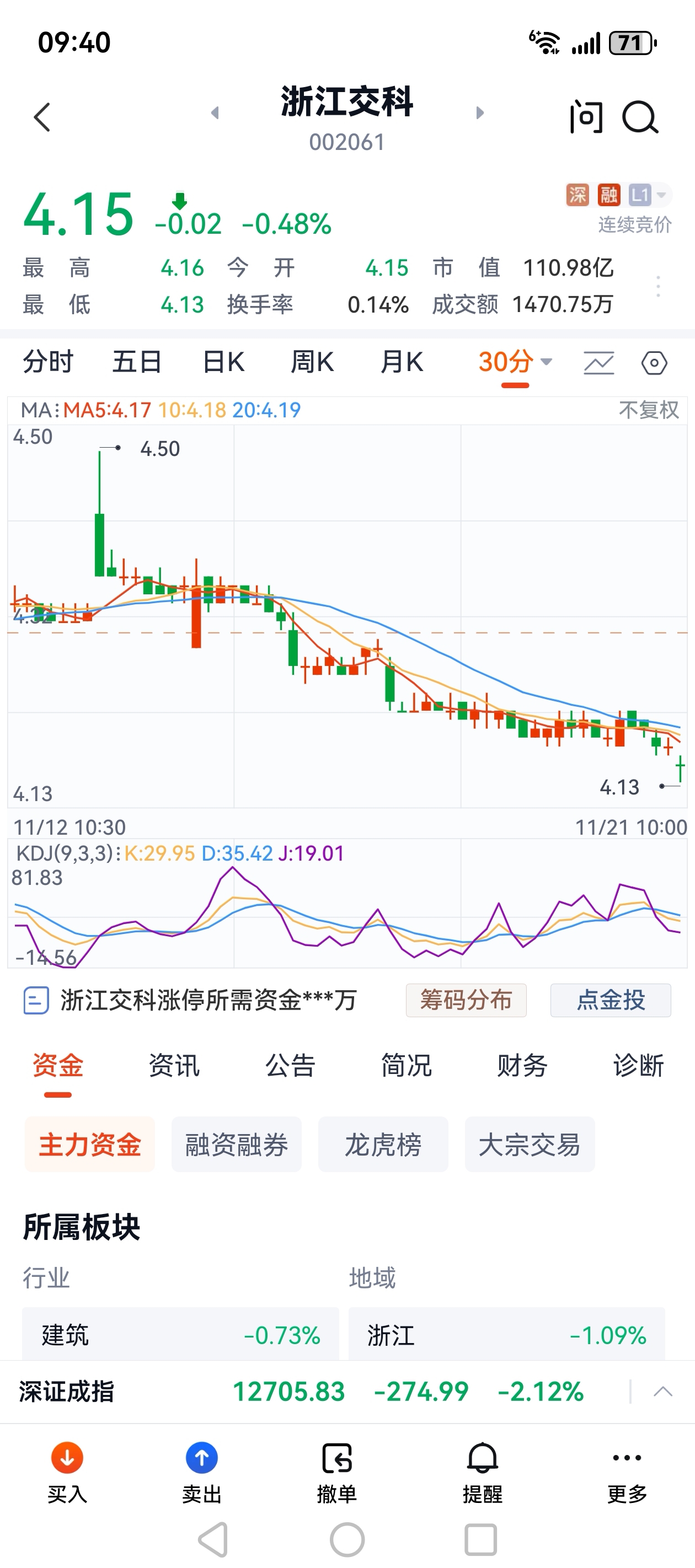Open the 财务 tab
The image size is (695, 1568).
522,1065
